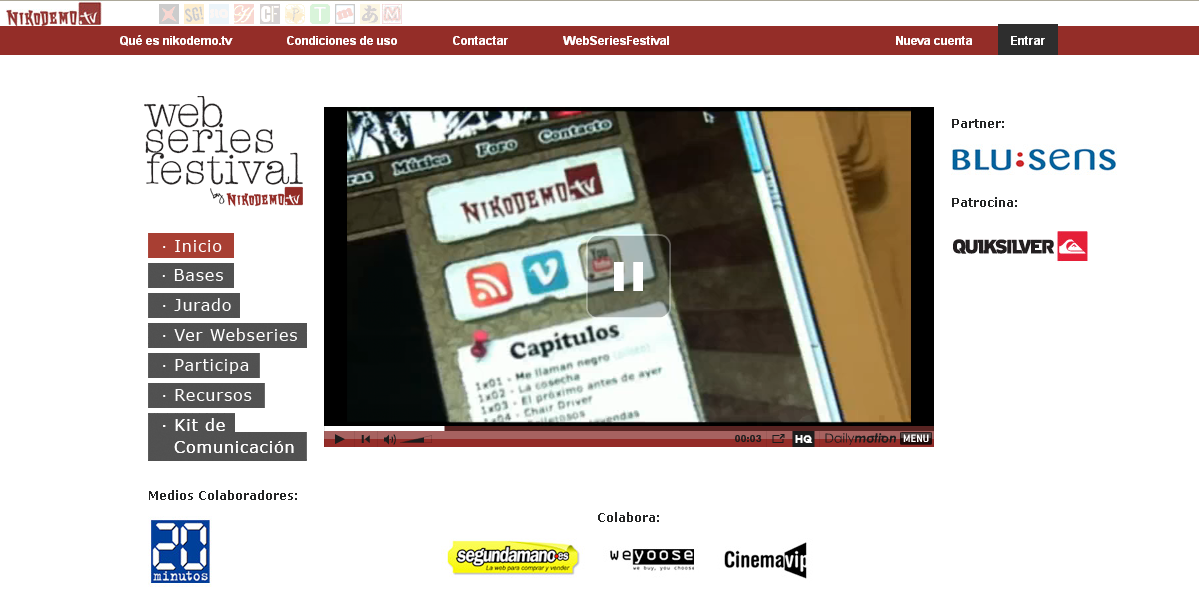Click 'Nueva cuenta' to register
The height and width of the screenshot is (605, 1199).
[x=934, y=41]
